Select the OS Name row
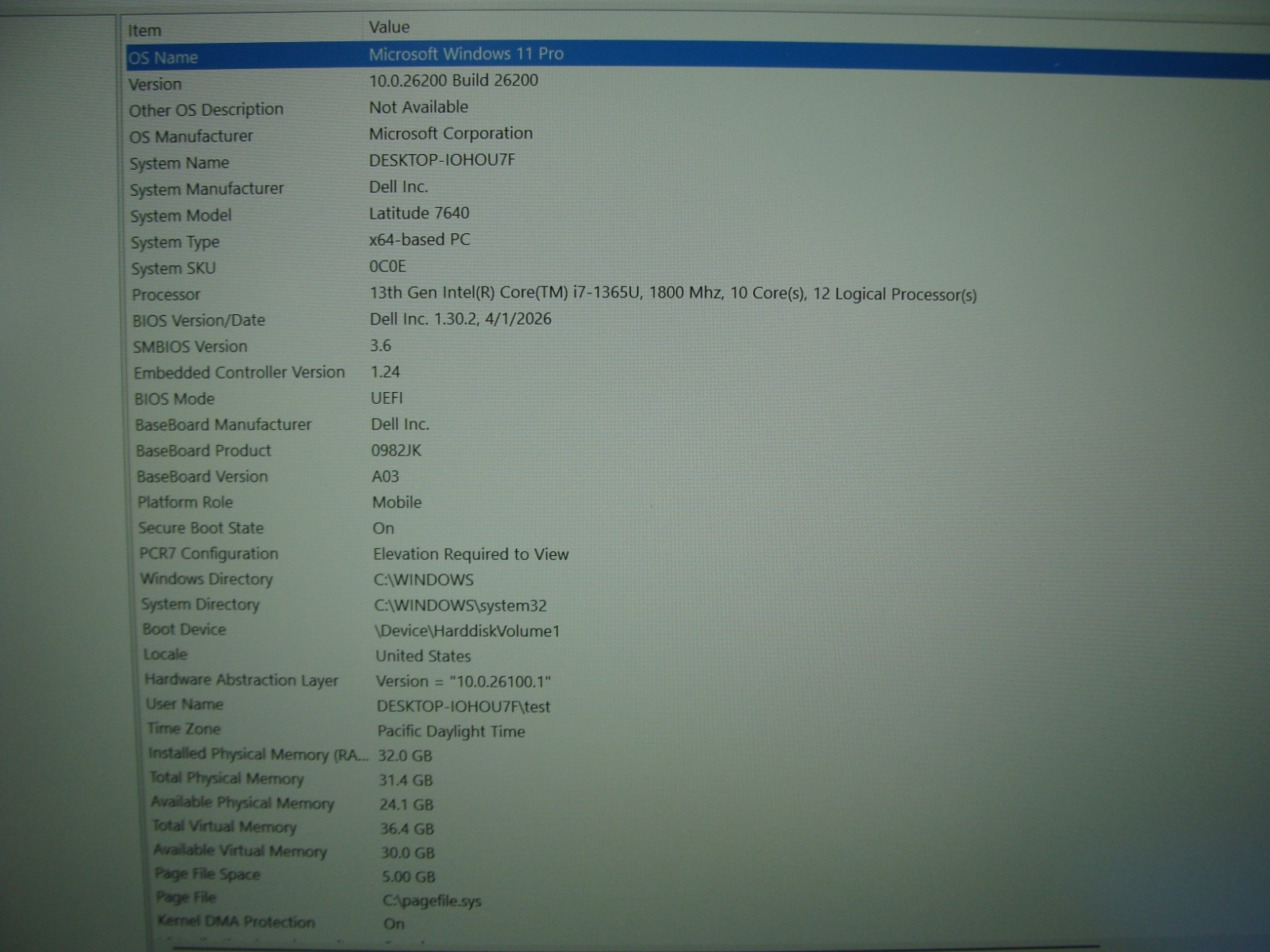Screen dimensions: 1270x952 pyautogui.click(x=697, y=58)
